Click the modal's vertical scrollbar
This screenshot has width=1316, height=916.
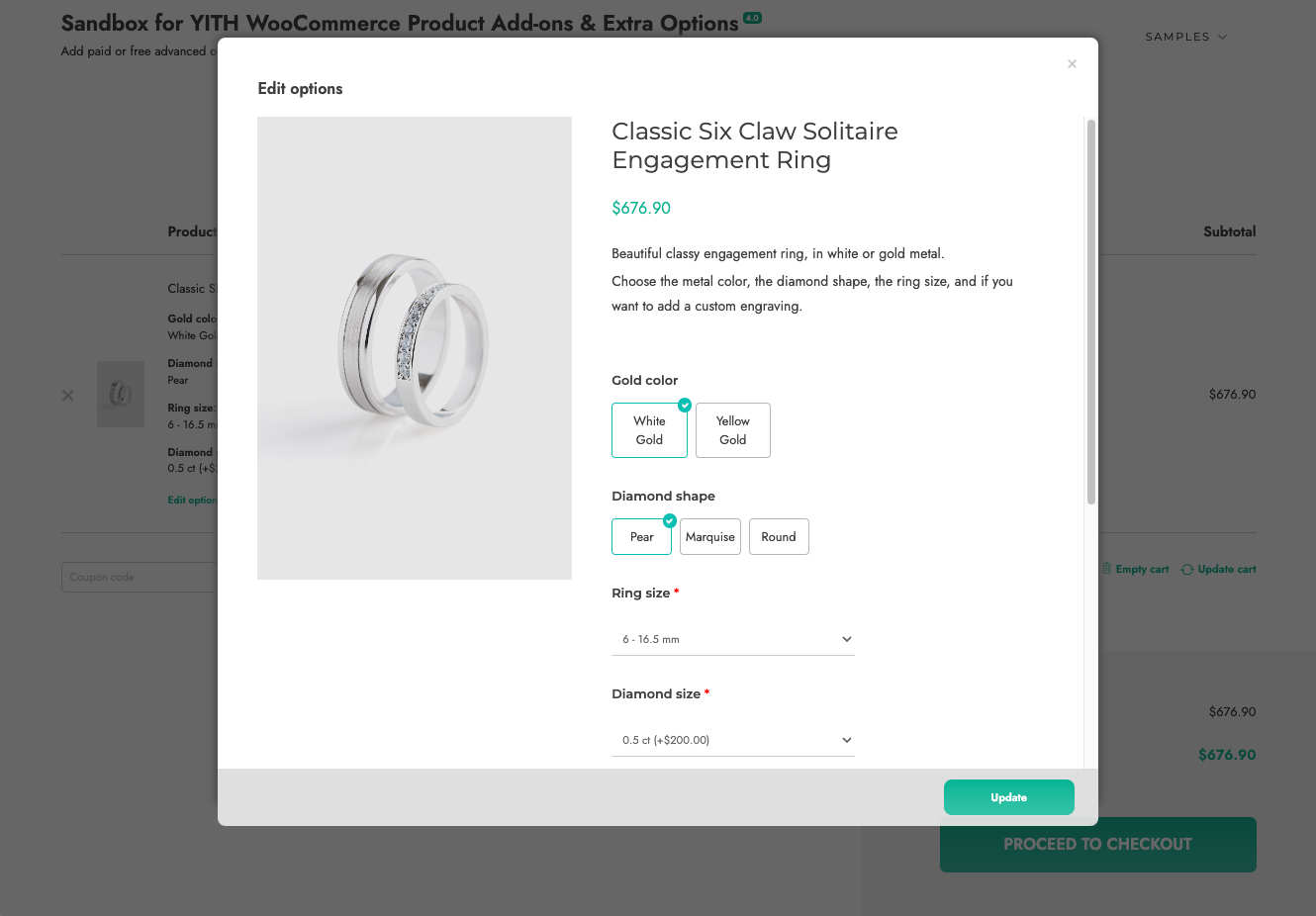(1091, 312)
